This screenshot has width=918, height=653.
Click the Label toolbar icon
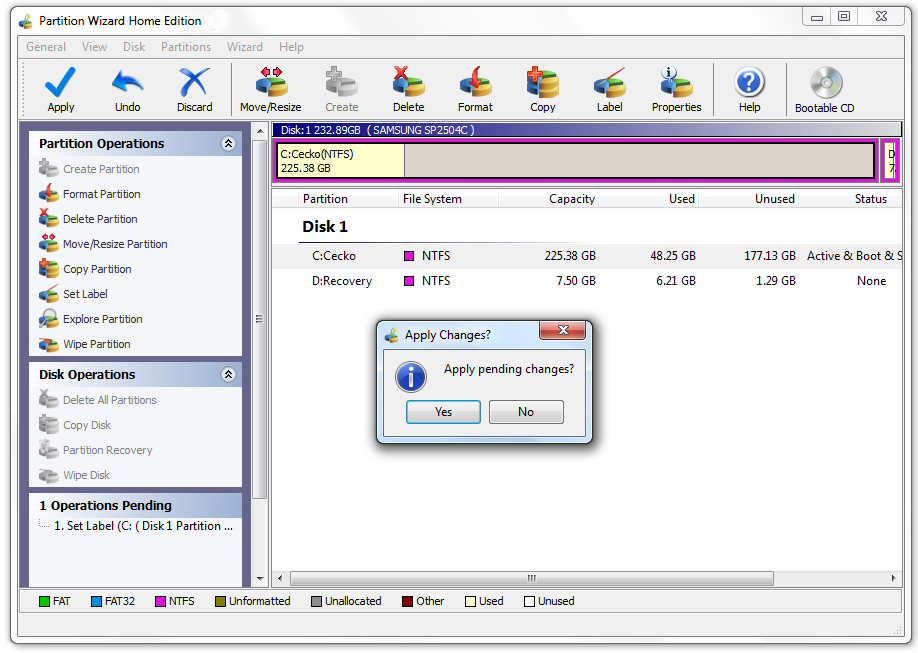(x=609, y=81)
